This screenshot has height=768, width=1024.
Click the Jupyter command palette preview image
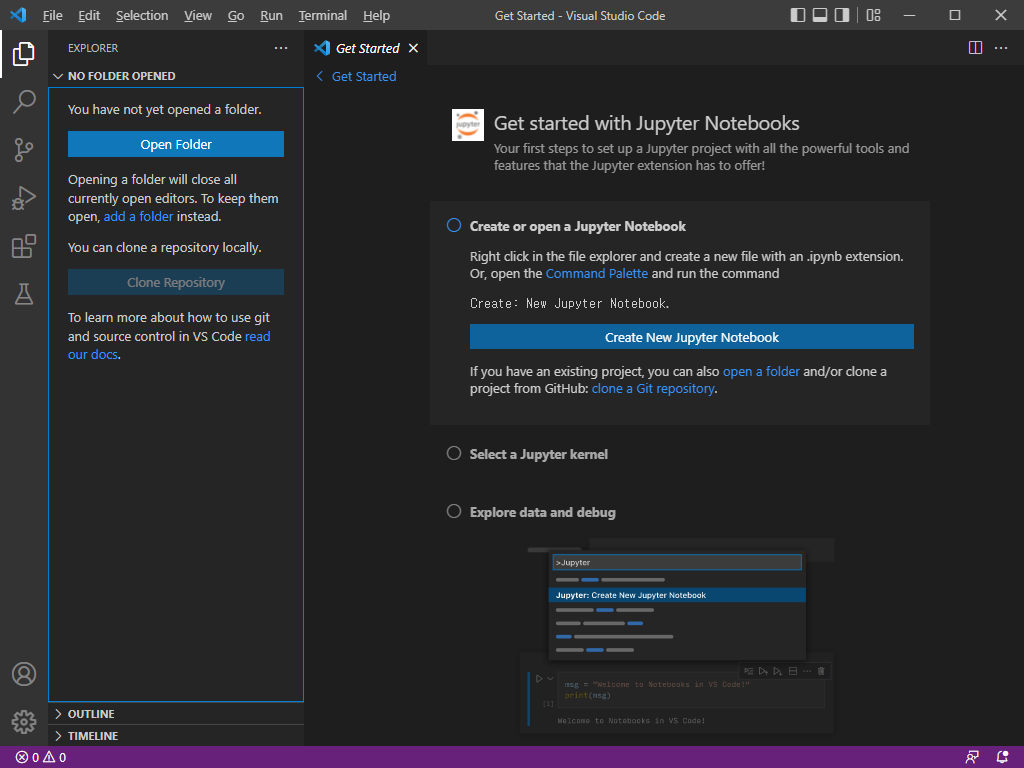677,636
